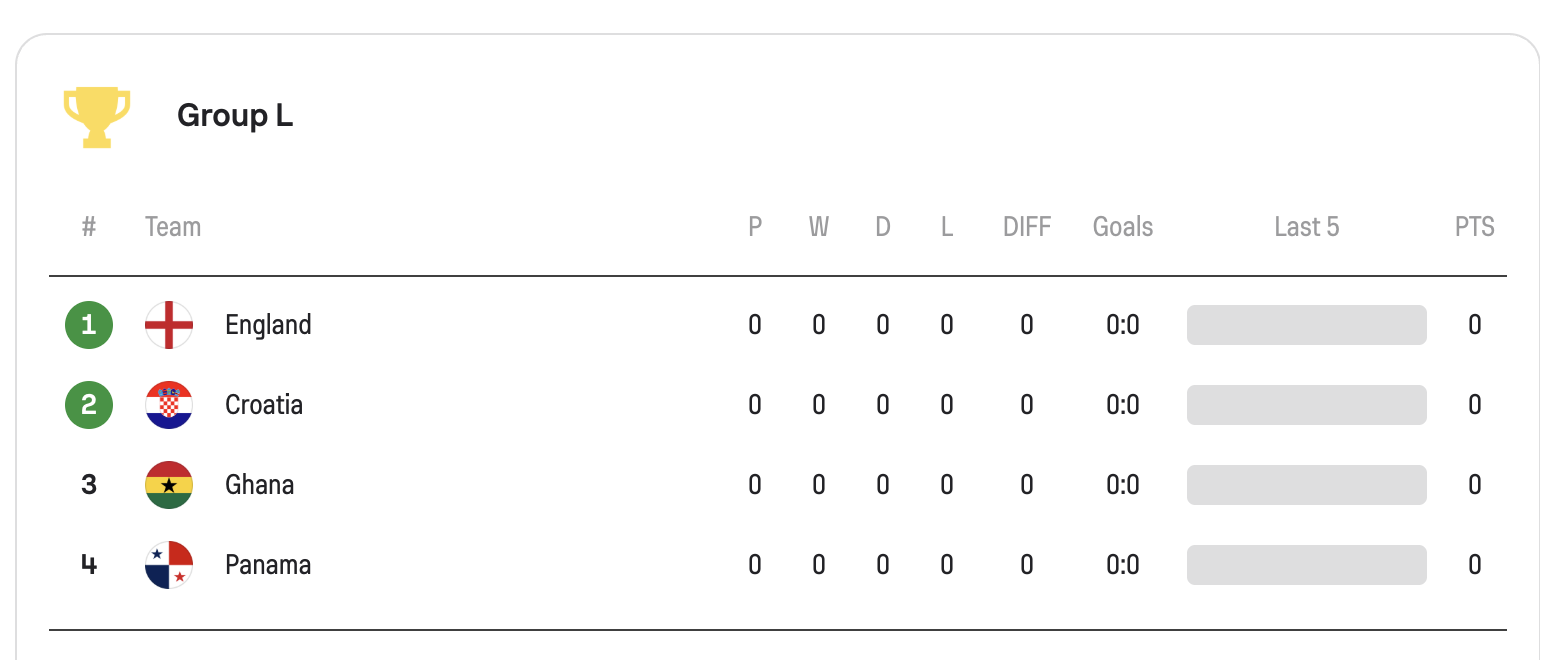The height and width of the screenshot is (660, 1560).
Task: Click the Goals column header
Action: tap(1122, 227)
